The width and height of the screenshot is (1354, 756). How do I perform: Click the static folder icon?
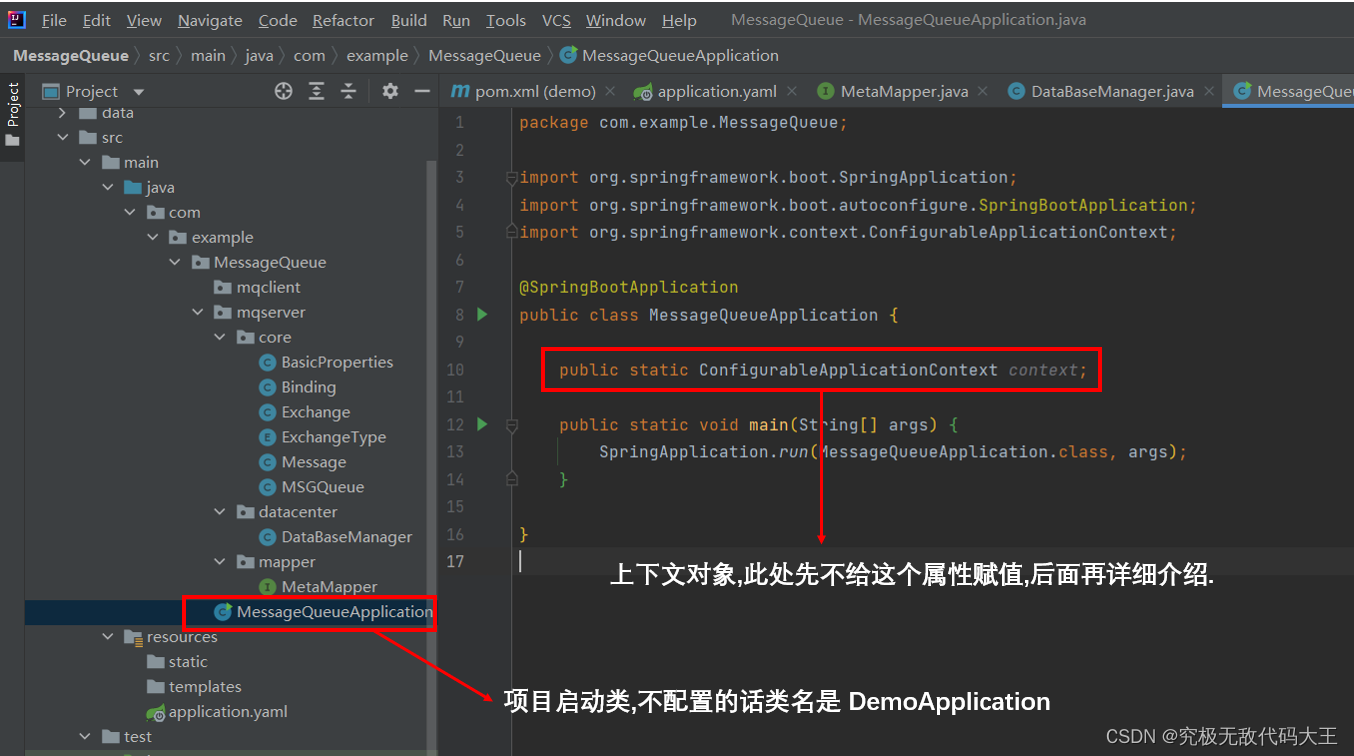click(x=155, y=662)
